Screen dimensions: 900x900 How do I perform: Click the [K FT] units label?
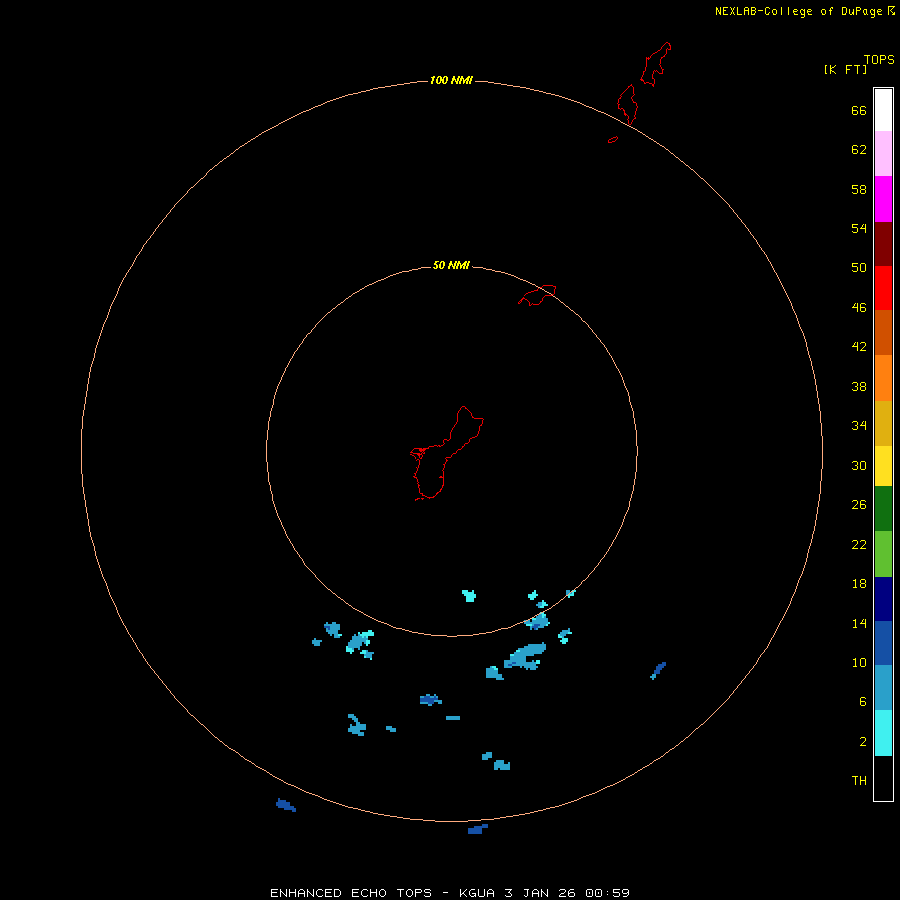(x=845, y=69)
